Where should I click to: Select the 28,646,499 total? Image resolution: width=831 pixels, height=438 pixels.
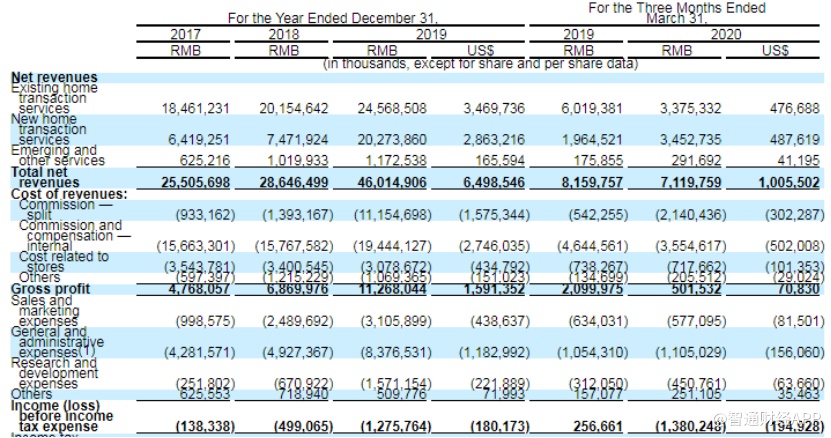click(x=294, y=183)
